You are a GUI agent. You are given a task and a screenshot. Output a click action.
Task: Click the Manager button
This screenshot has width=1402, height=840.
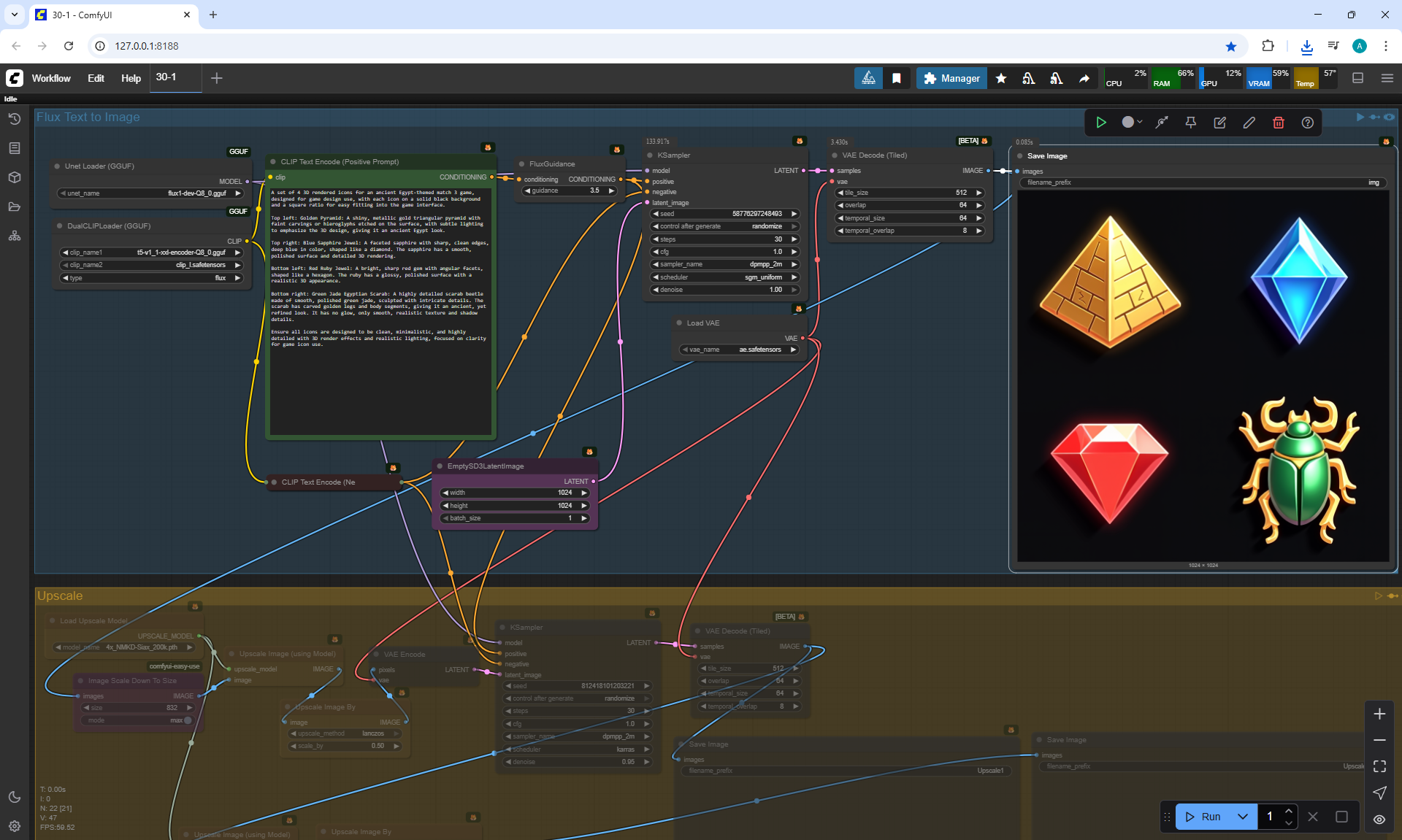click(951, 78)
